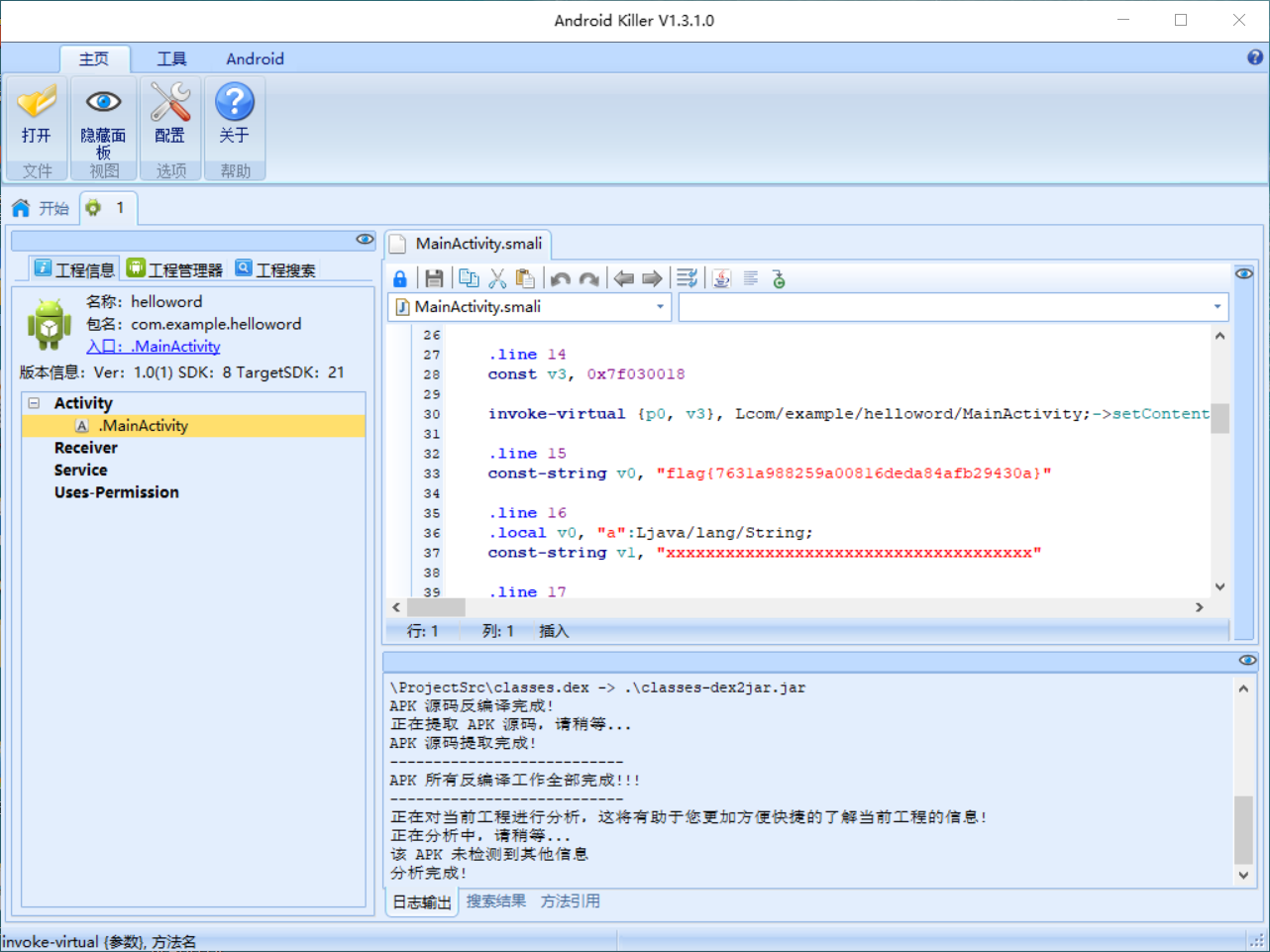This screenshot has width=1270, height=952.
Task: Switch to the 工具 ribbon tab
Action: pos(171,58)
